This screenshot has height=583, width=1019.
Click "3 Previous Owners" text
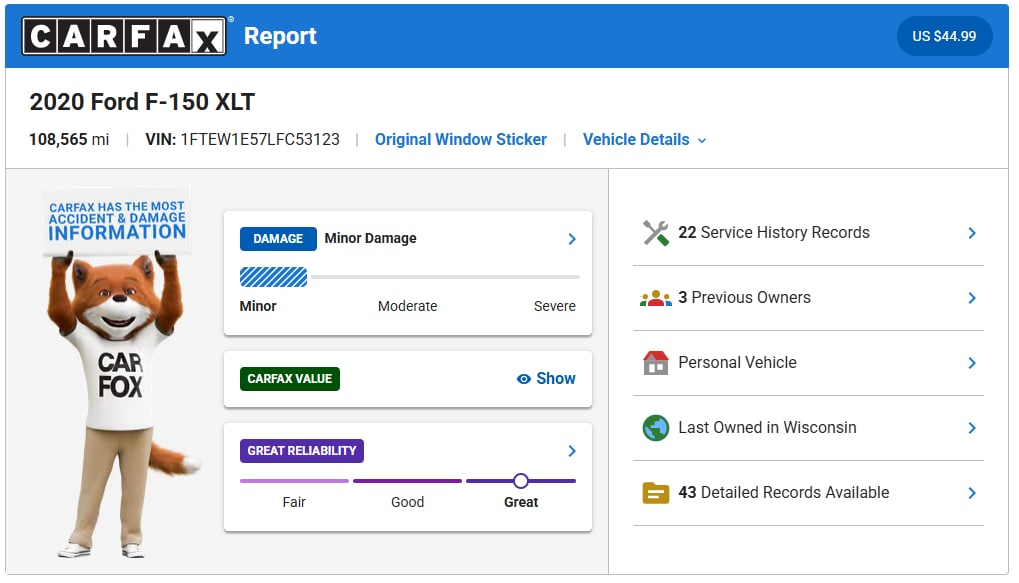[744, 298]
